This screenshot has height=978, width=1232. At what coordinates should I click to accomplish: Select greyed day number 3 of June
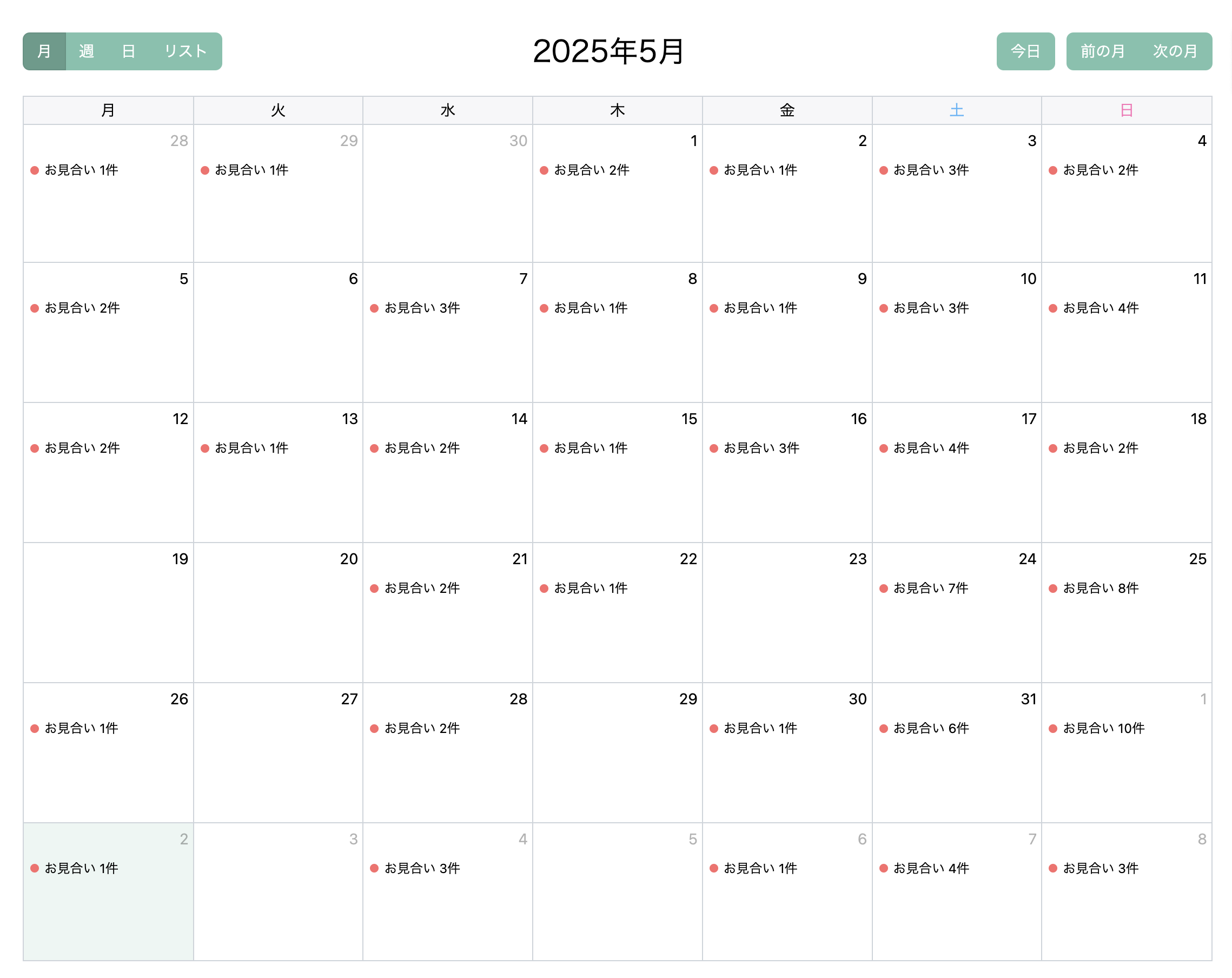pyautogui.click(x=353, y=839)
